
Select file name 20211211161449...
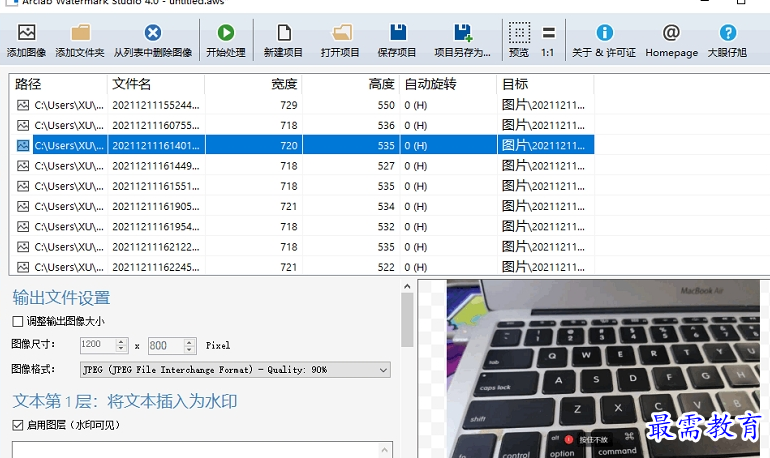[156, 166]
